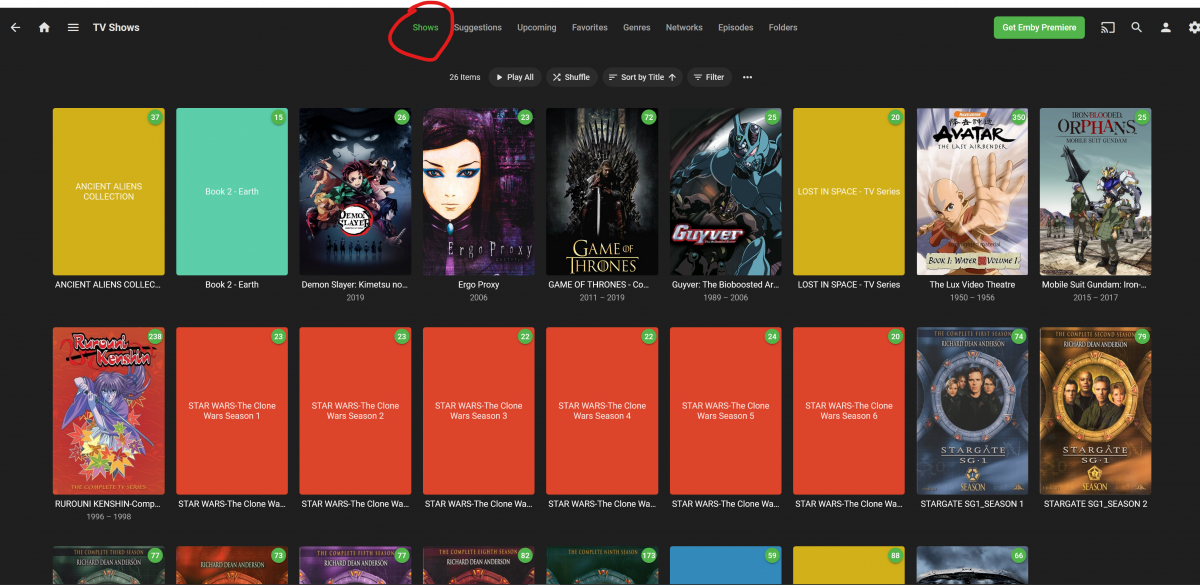Open the Game of Thrones poster
Viewport: 1200px width, 585px height.
coord(602,192)
